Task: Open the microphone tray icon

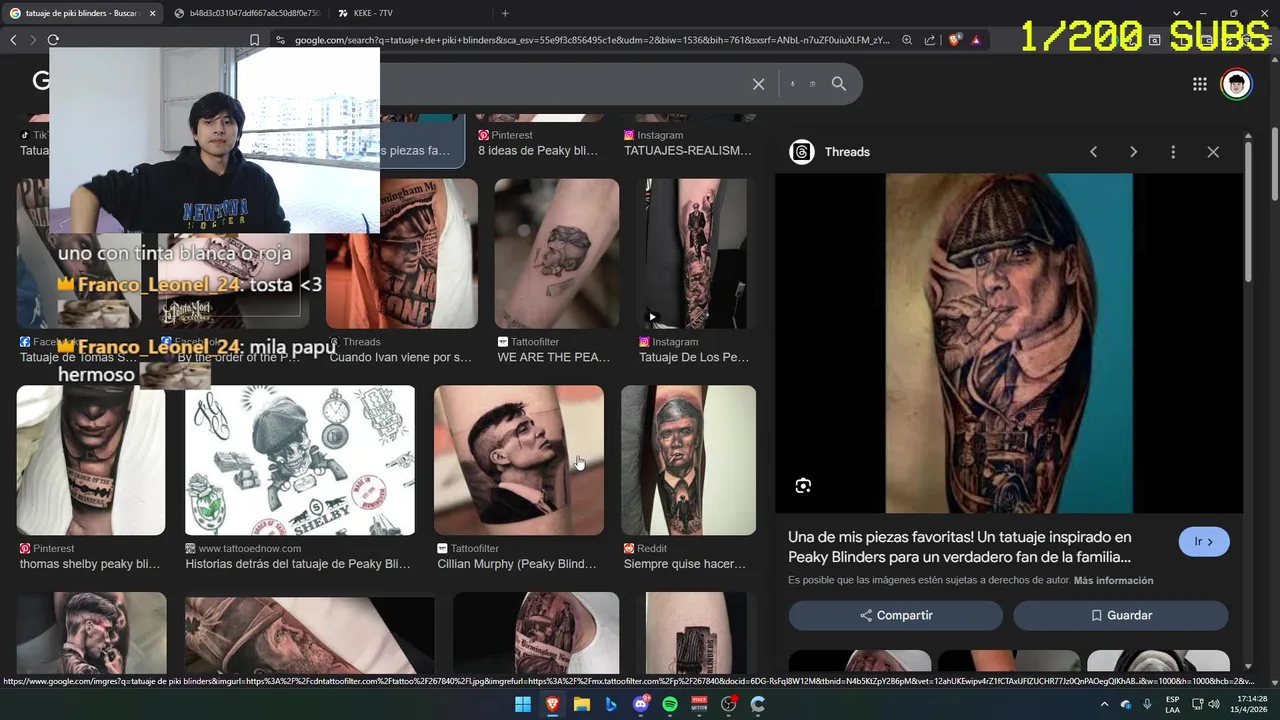Action: point(1147,704)
